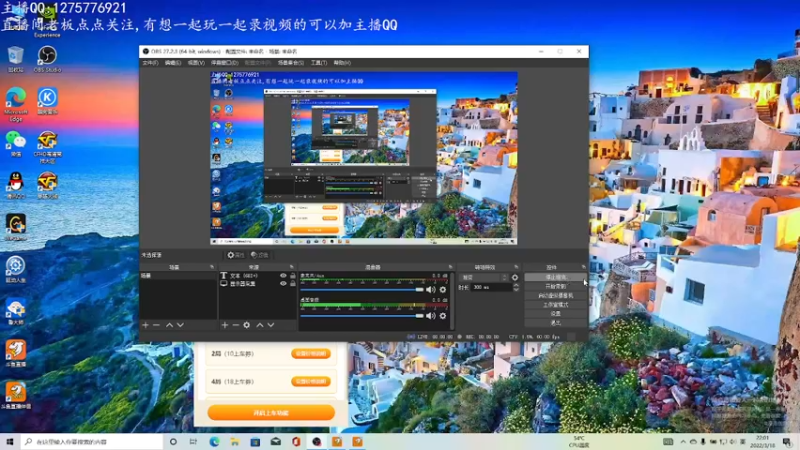
Task: Move the scene down in the Scenes panel
Action: [180, 325]
